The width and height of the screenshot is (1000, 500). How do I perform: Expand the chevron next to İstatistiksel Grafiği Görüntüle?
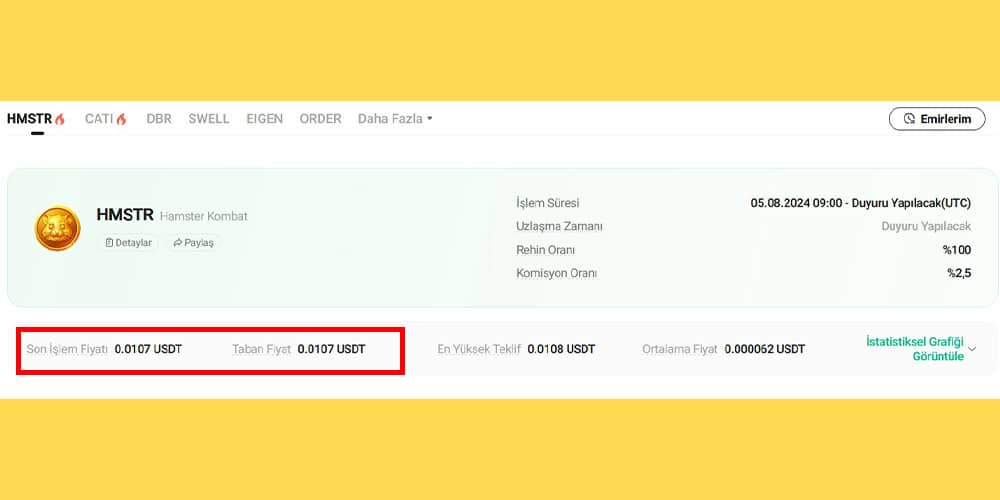972,349
